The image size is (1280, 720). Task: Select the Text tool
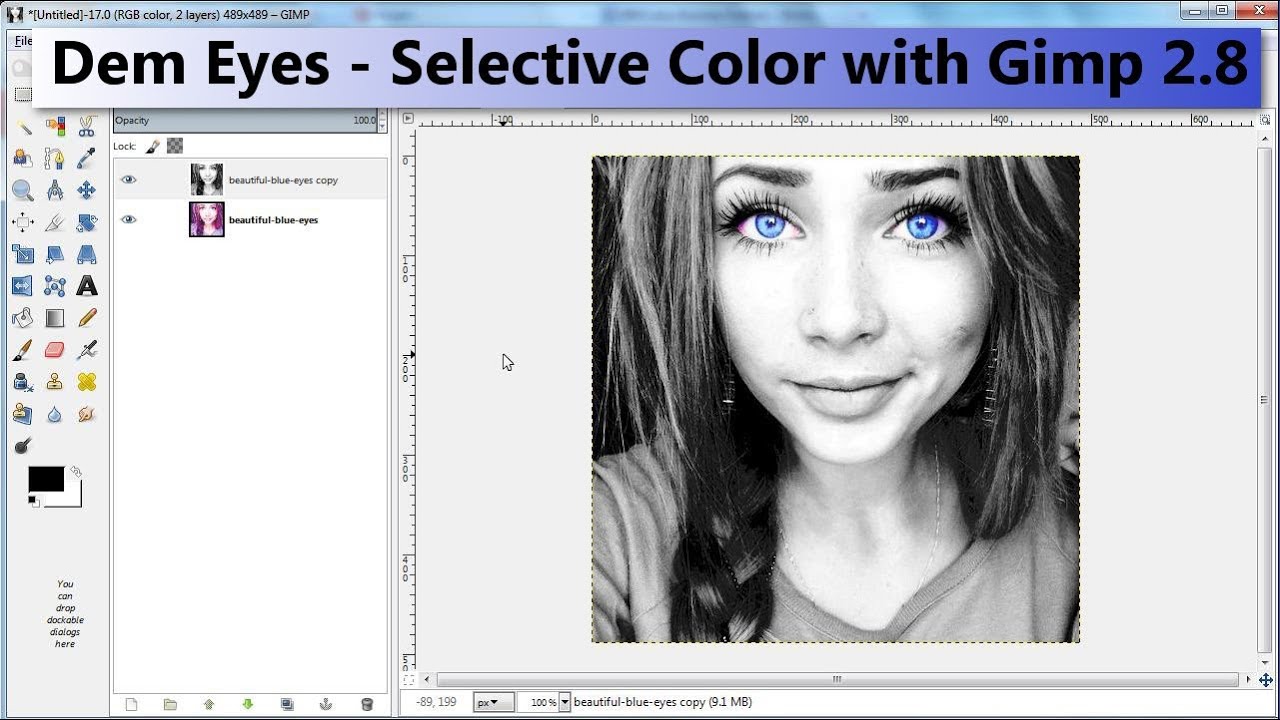click(x=87, y=286)
